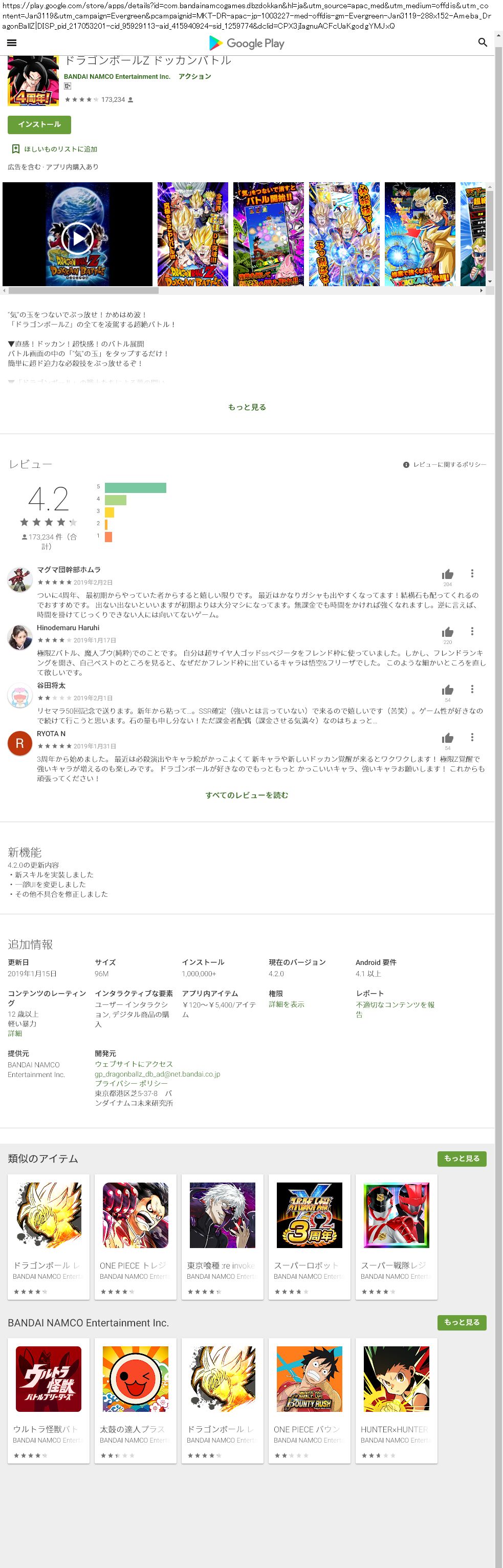Image resolution: width=503 pixels, height=1568 pixels.
Task: Click すべてのレビューを読む link
Action: (246, 795)
